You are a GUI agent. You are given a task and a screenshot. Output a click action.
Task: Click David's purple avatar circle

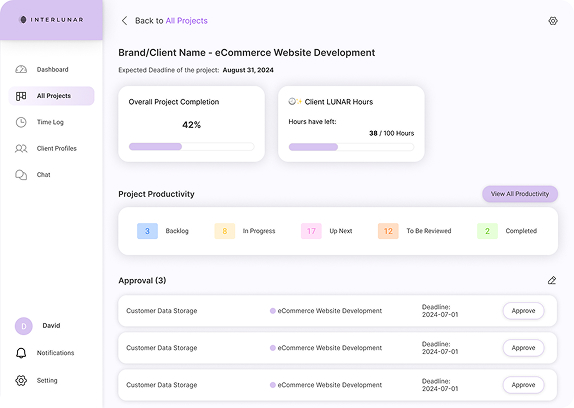tap(24, 326)
